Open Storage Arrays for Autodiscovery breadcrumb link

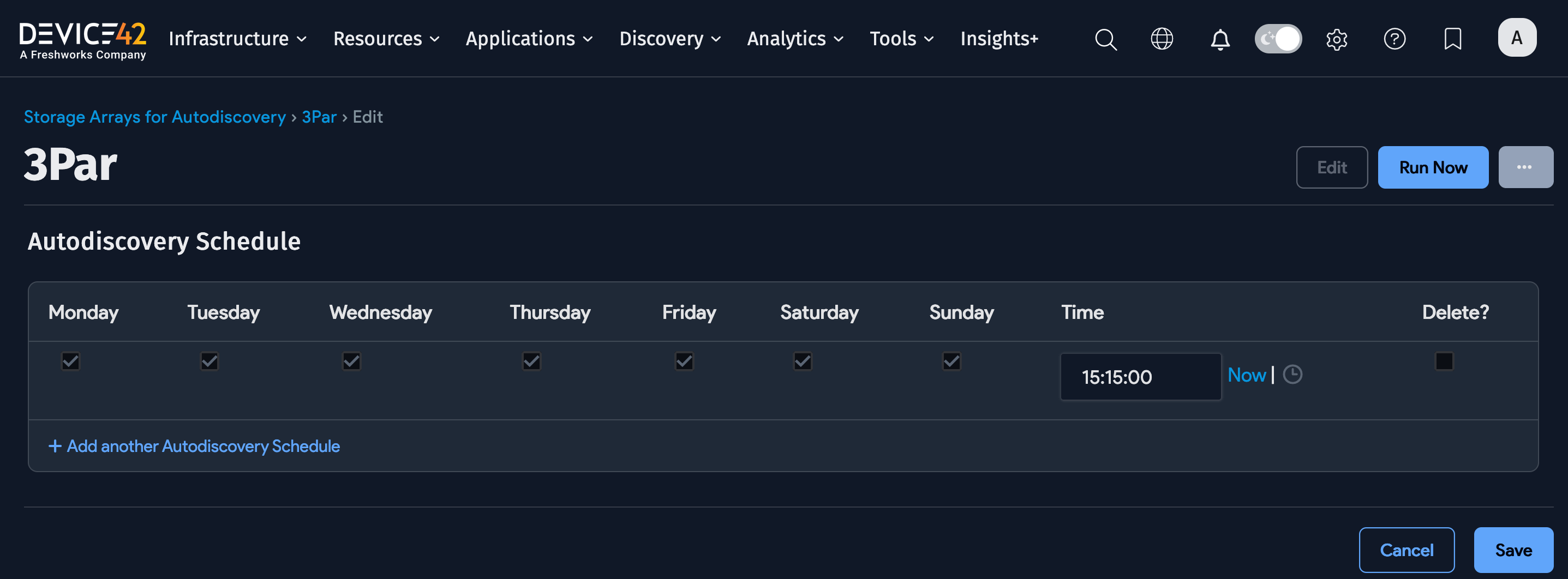pyautogui.click(x=154, y=117)
